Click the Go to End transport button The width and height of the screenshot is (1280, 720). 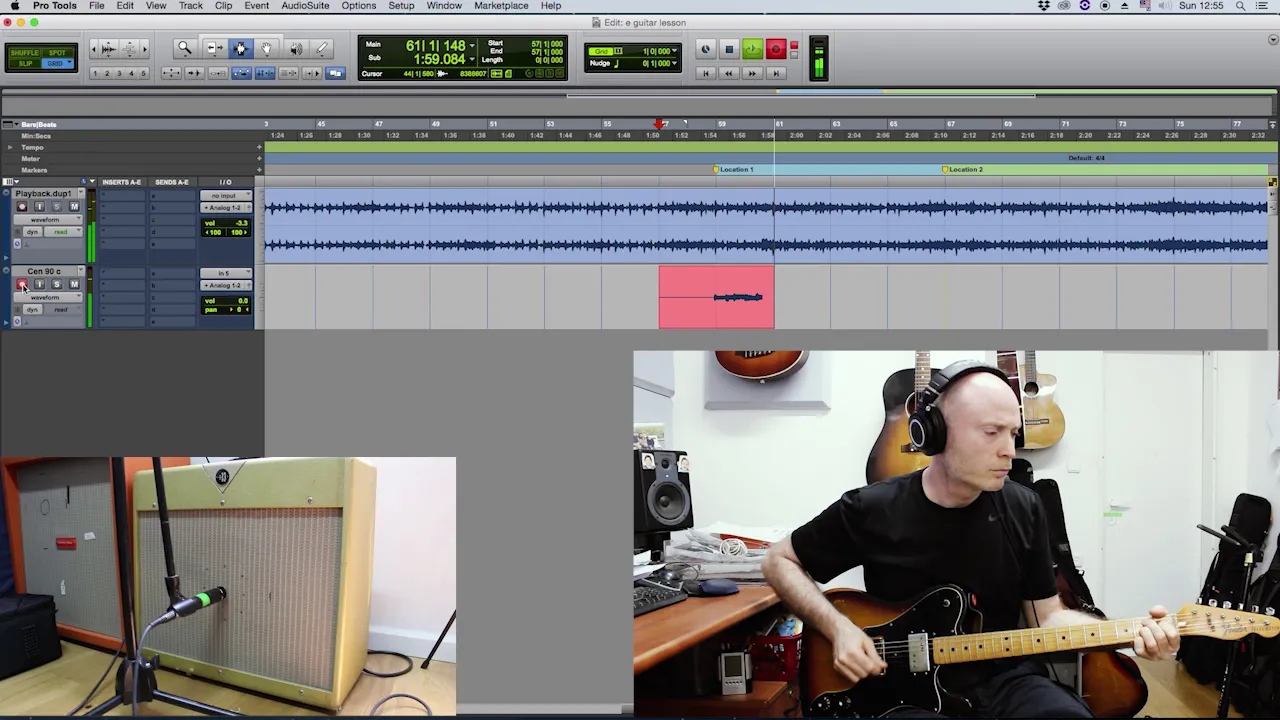[x=776, y=73]
